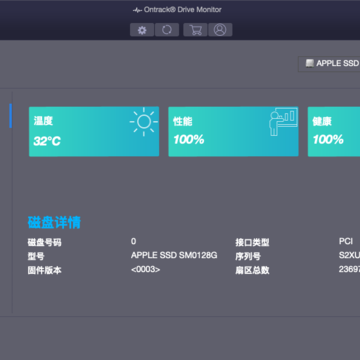The height and width of the screenshot is (360, 360).
Task: Select the 性能 100% card
Action: click(233, 131)
